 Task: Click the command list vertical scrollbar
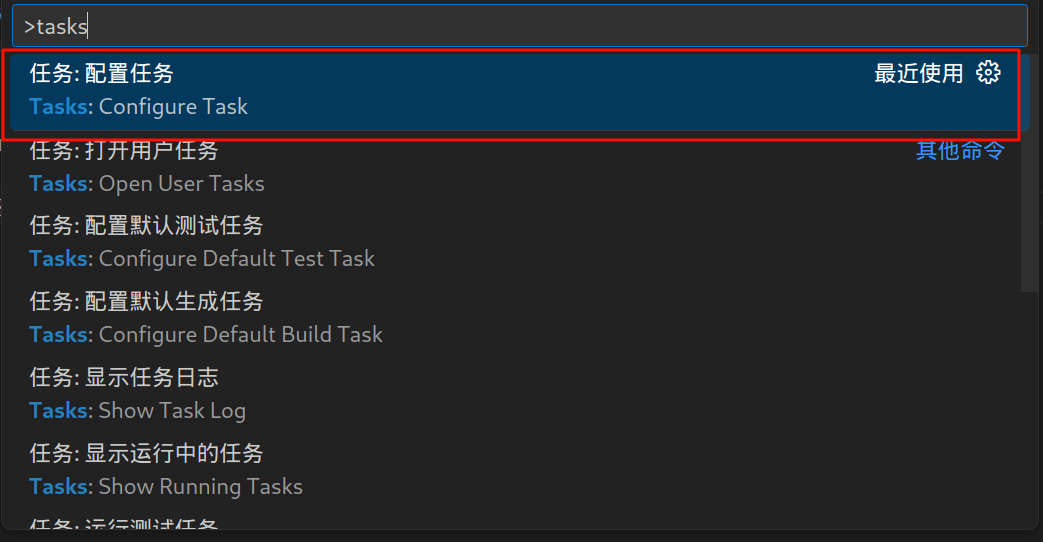(1029, 170)
